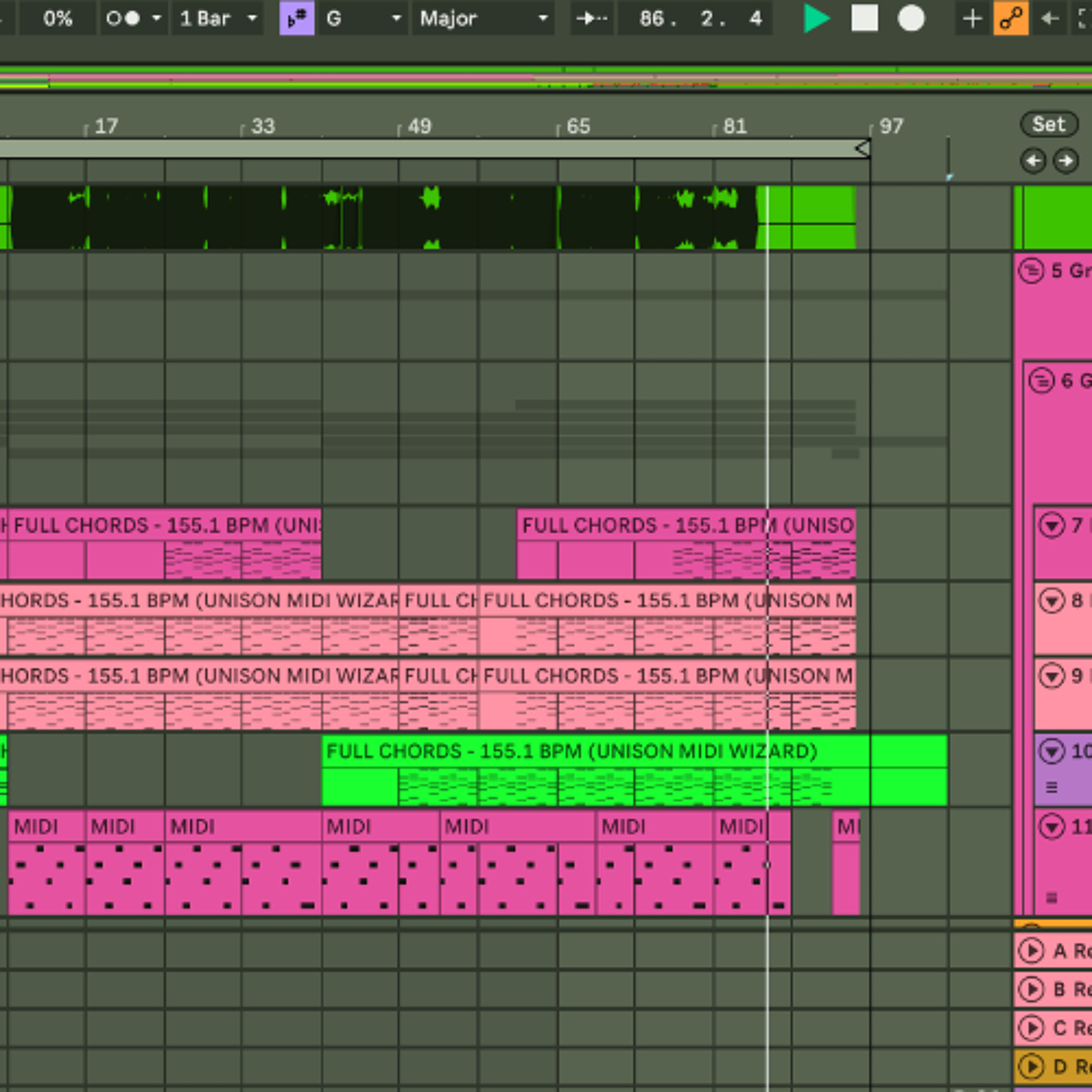Viewport: 1092px width, 1092px height.
Task: Click the A Return track play icon
Action: click(1032, 951)
